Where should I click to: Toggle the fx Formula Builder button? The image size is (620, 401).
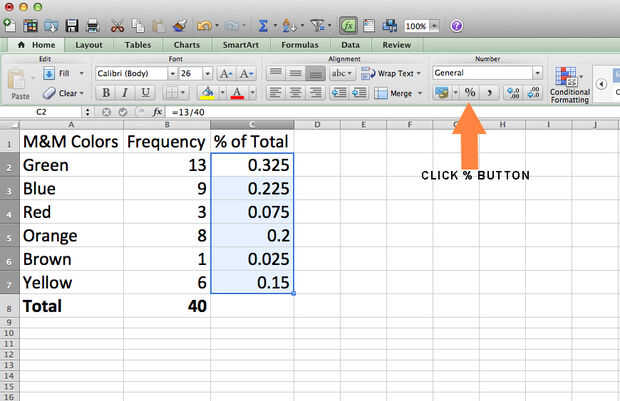348,26
